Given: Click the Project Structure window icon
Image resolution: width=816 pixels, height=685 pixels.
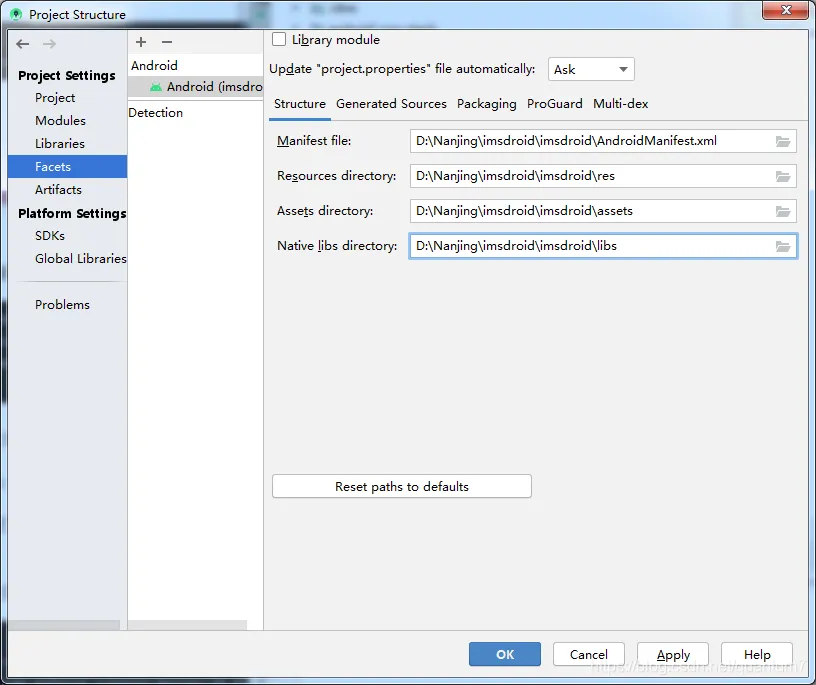Looking at the screenshot, I should 16,15.
